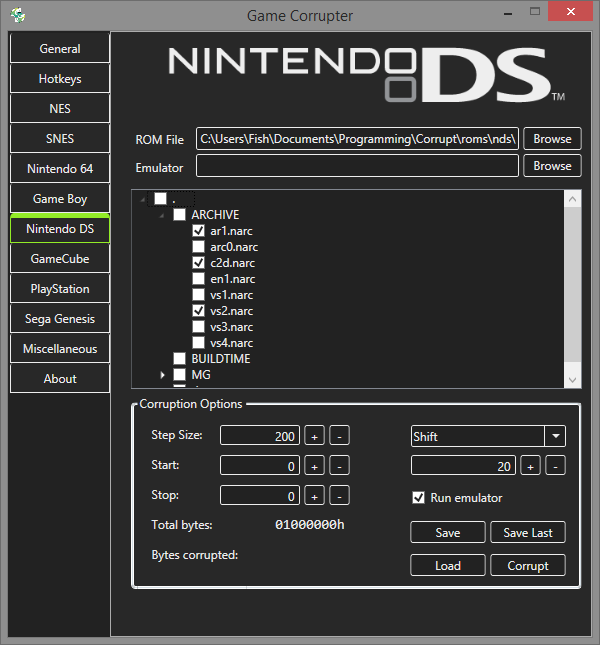This screenshot has width=600, height=645.
Task: Increase Stop value with plus
Action: 315,495
